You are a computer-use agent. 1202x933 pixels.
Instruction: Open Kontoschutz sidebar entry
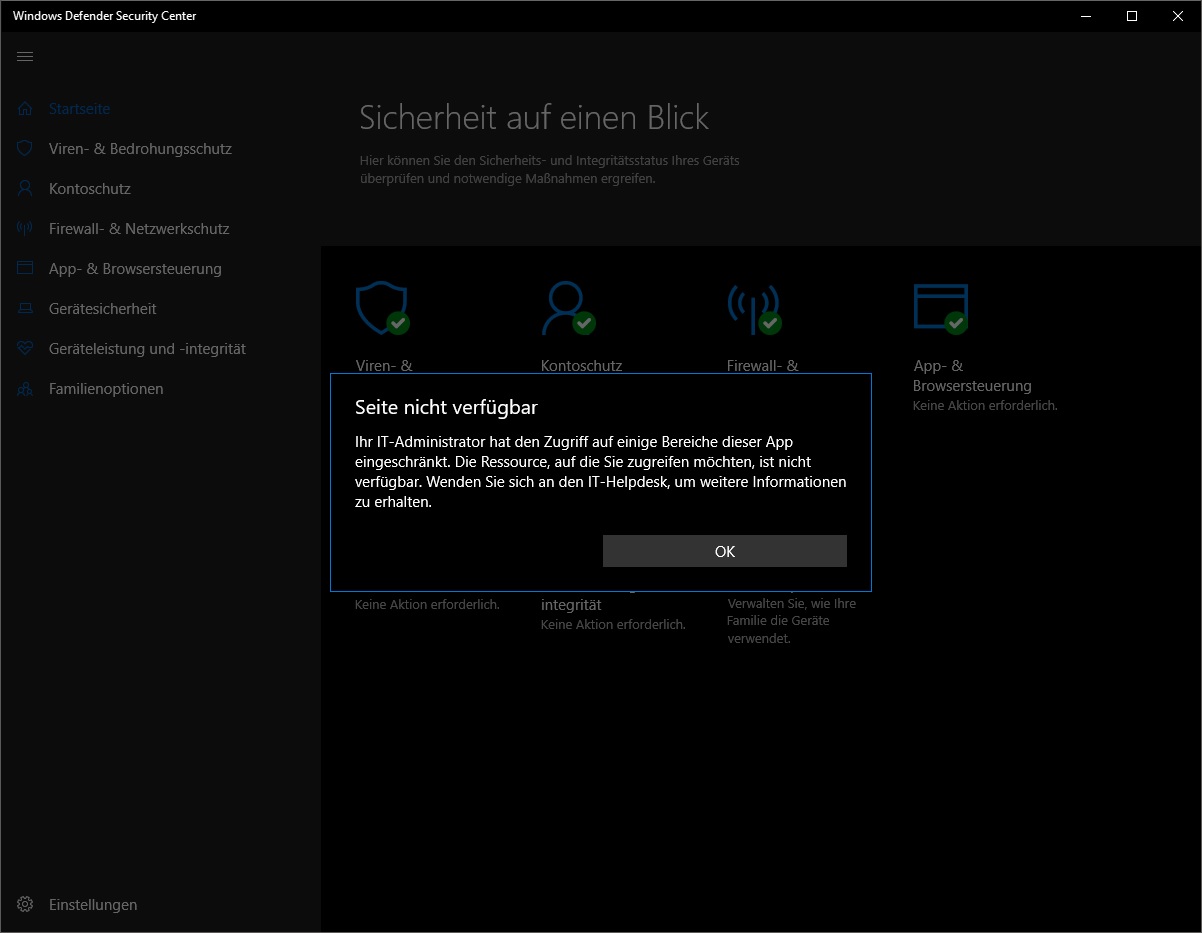pyautogui.click(x=160, y=189)
